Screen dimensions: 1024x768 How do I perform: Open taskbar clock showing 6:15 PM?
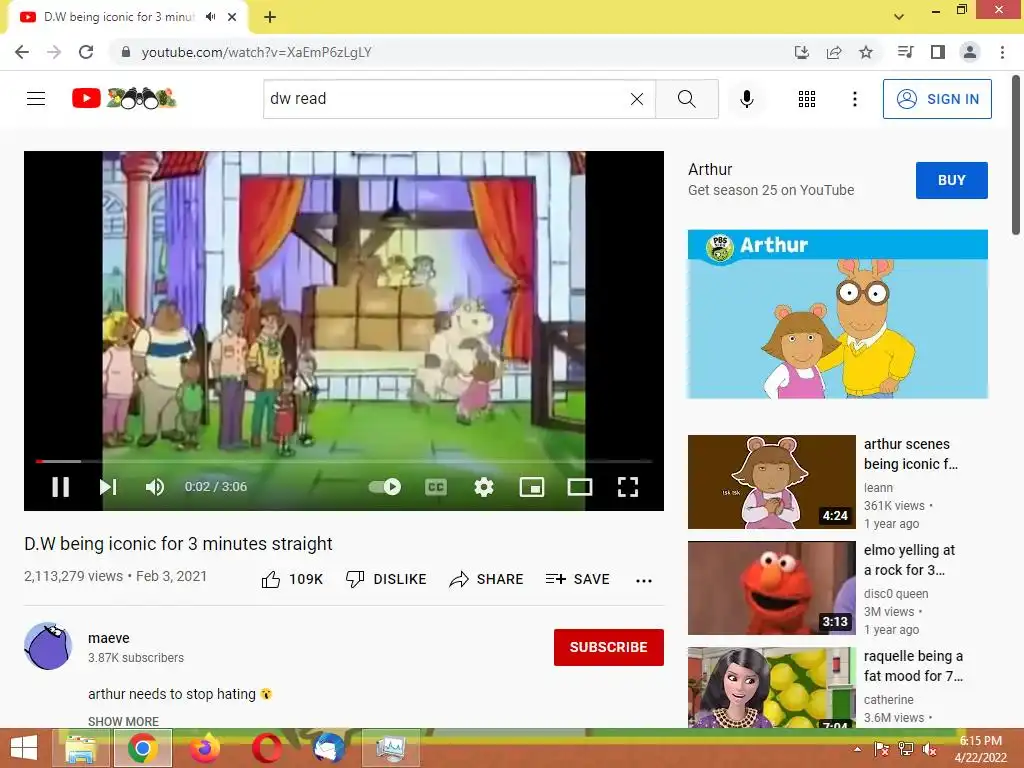tap(980, 749)
